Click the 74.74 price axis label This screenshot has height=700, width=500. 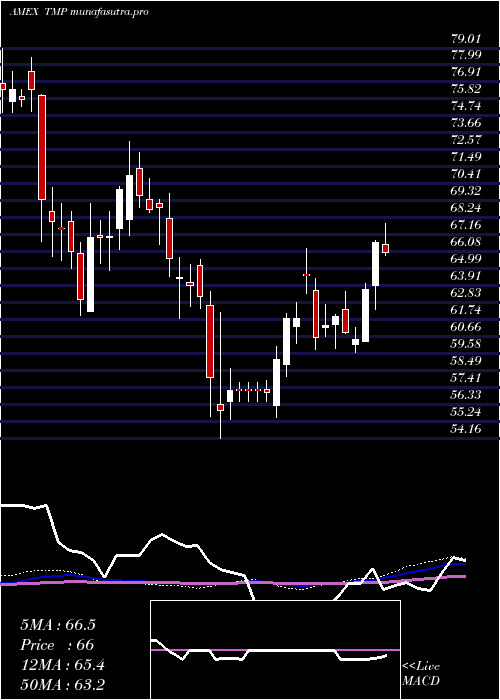click(466, 106)
